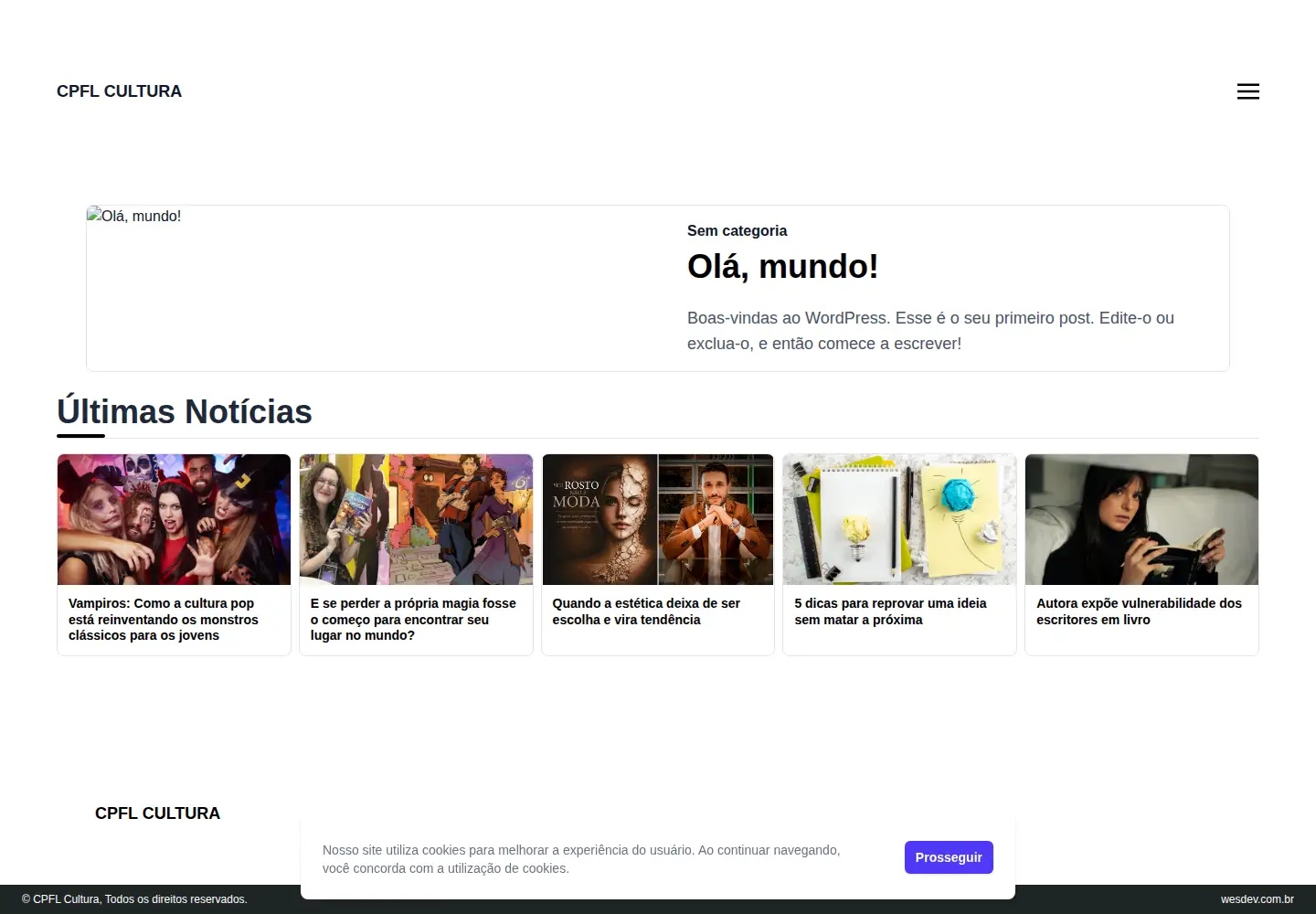
Task: Open the hamburger menu icon
Action: [1247, 91]
